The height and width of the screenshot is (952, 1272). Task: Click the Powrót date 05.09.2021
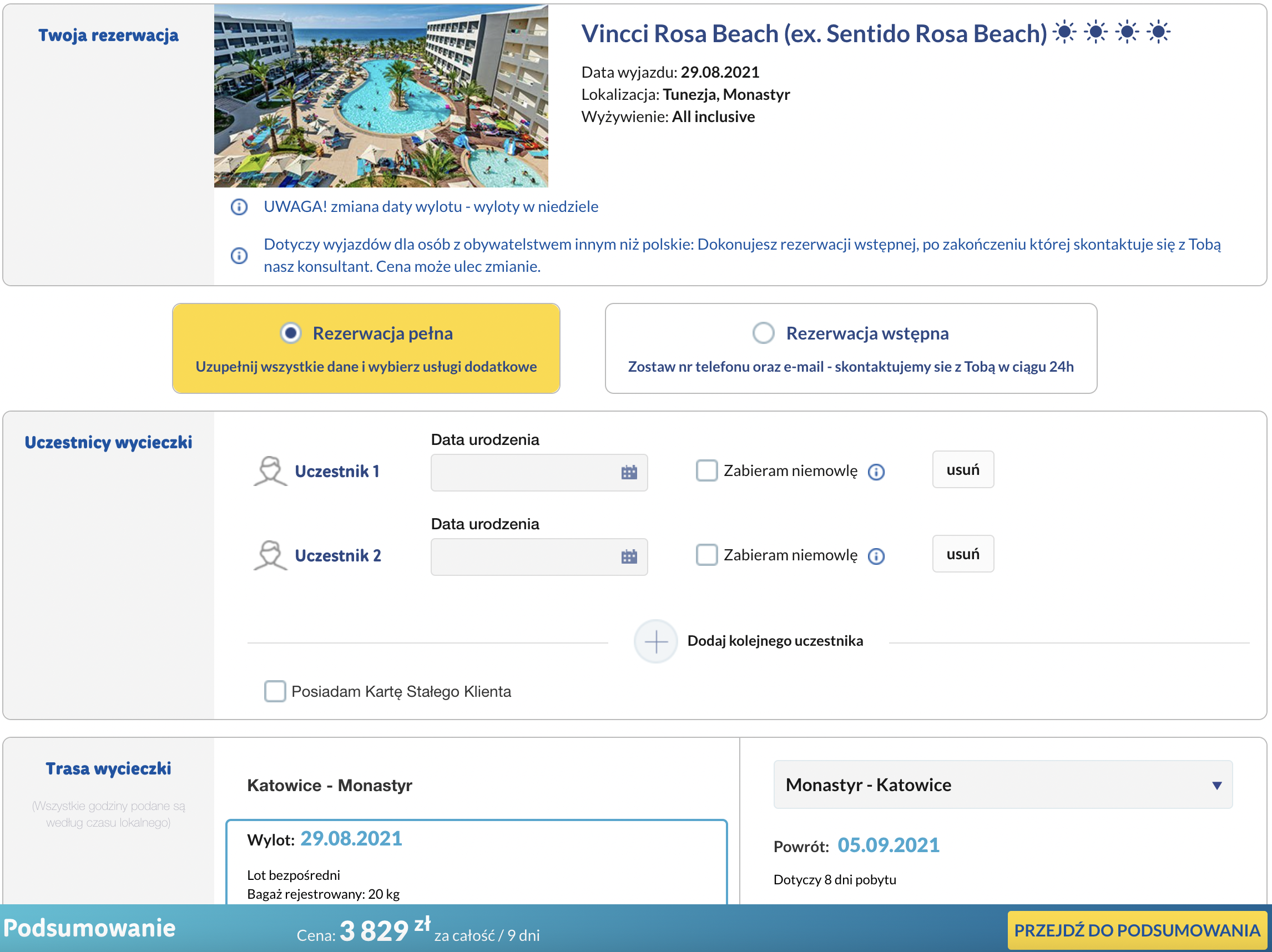click(x=889, y=845)
